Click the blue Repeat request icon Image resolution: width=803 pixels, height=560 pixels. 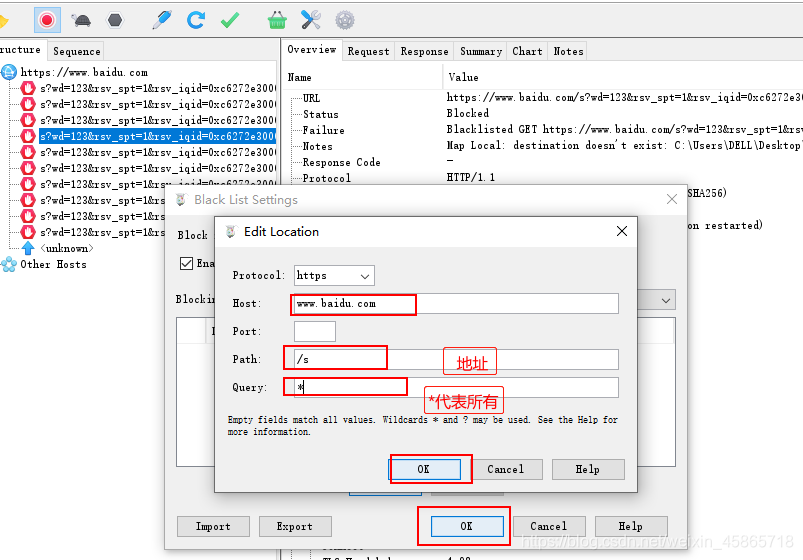196,20
